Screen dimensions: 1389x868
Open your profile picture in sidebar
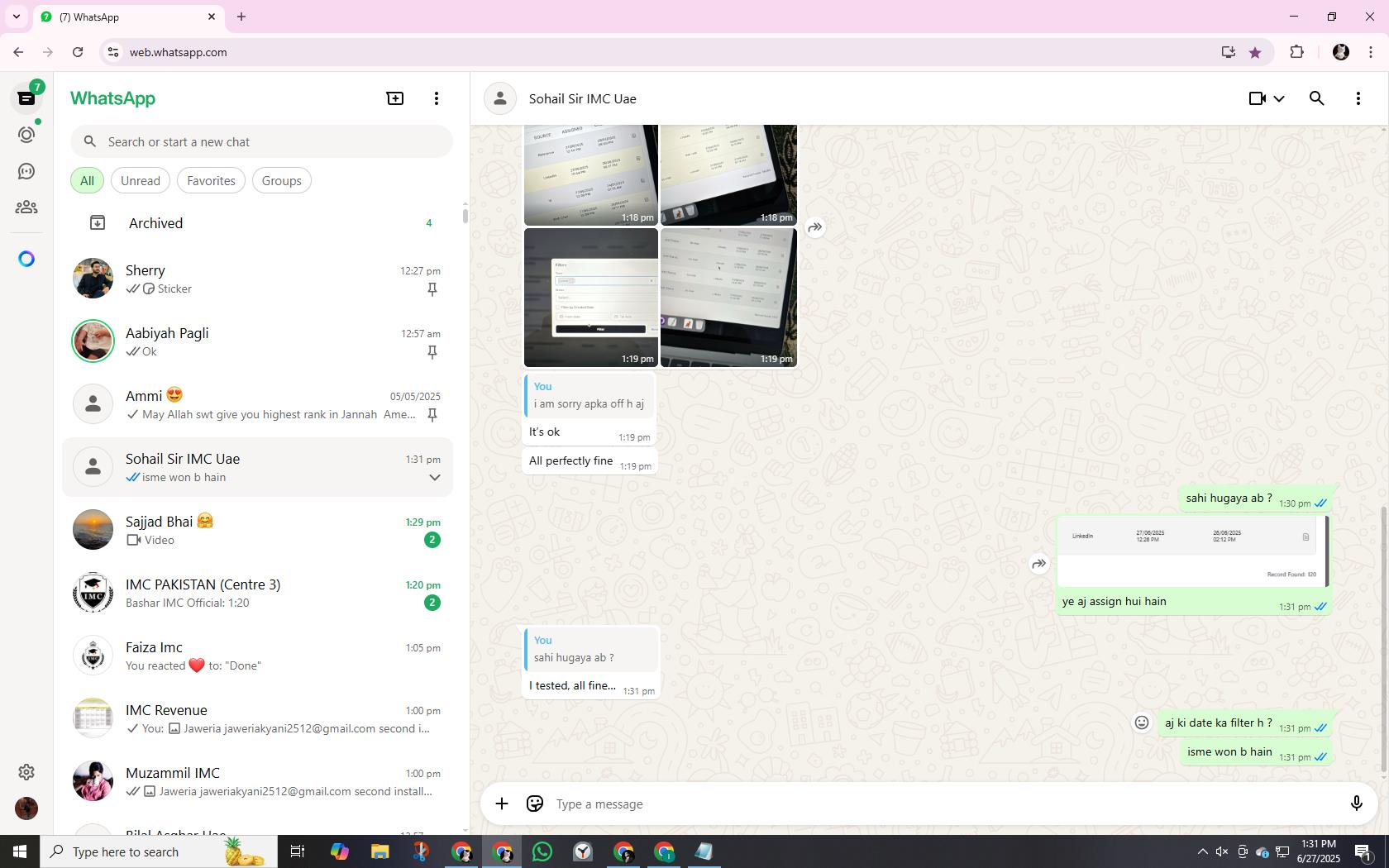(26, 808)
